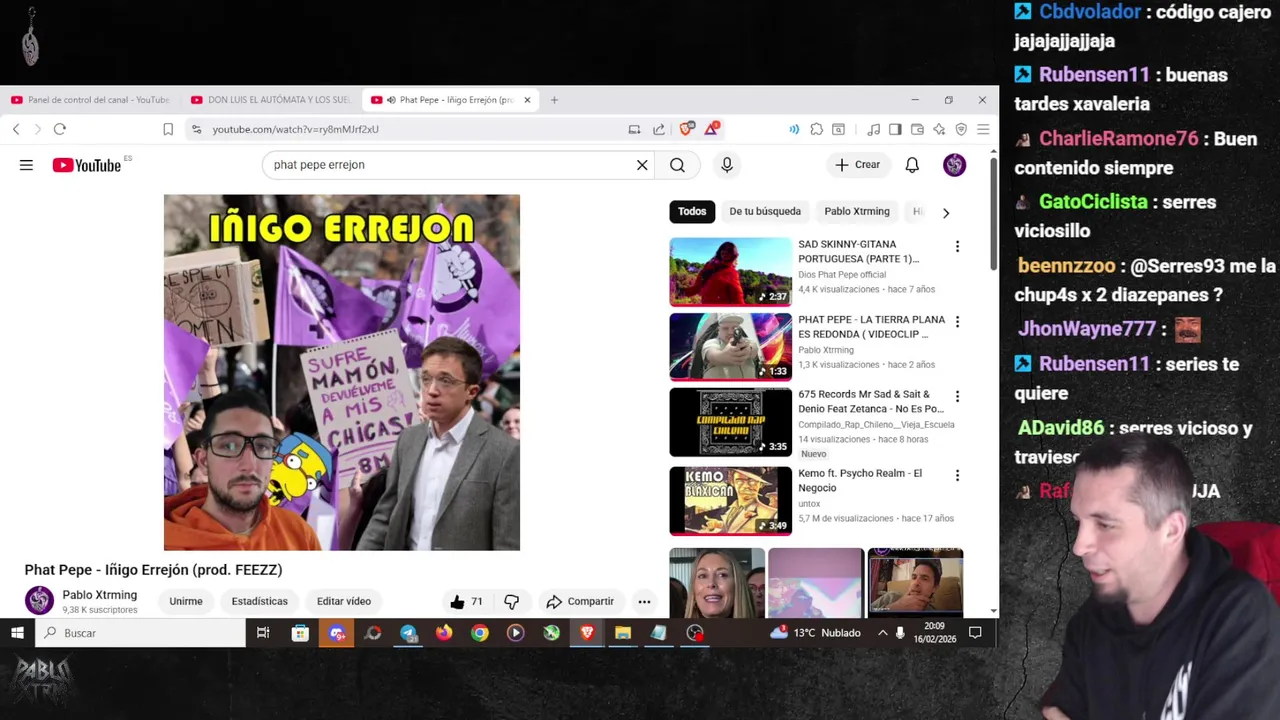Open site settings icon in address bar

pos(196,129)
